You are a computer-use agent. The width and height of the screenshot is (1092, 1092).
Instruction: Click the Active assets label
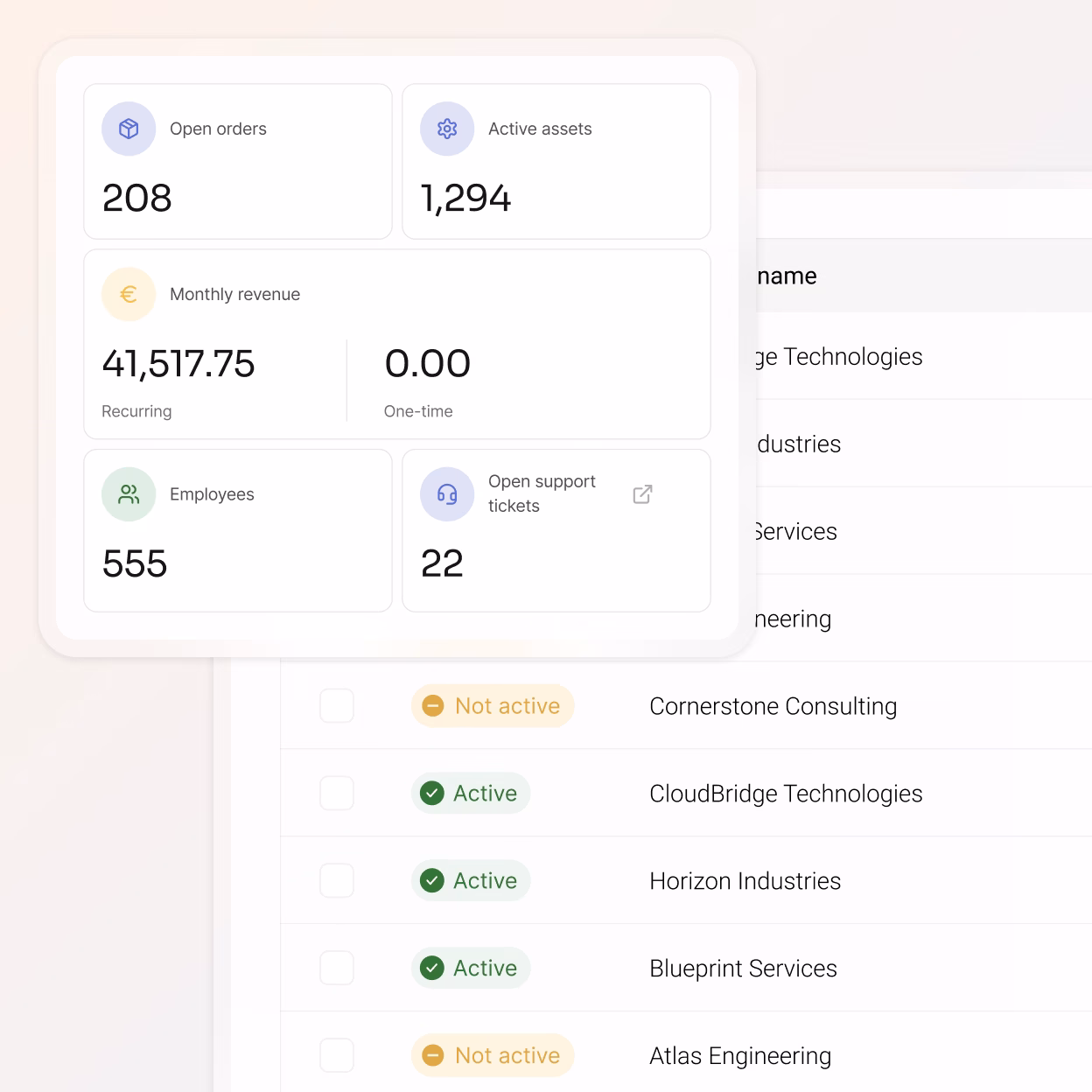coord(540,129)
